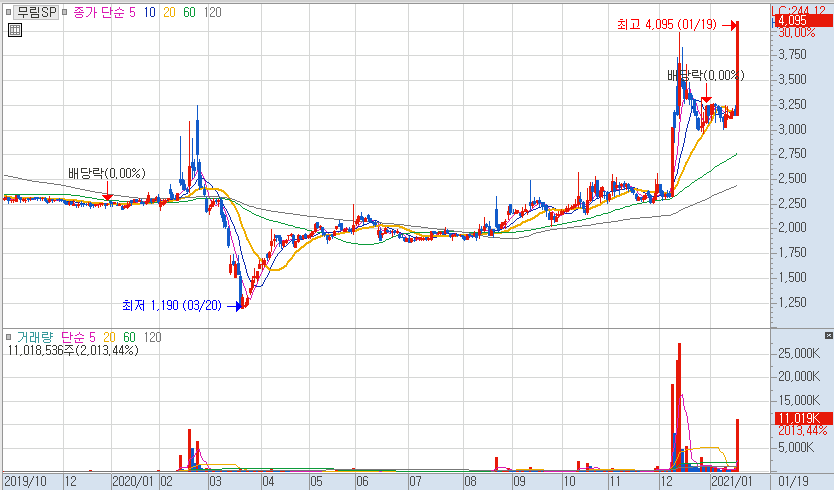
Task: Click the 09 month axis label
Action: tap(519, 481)
